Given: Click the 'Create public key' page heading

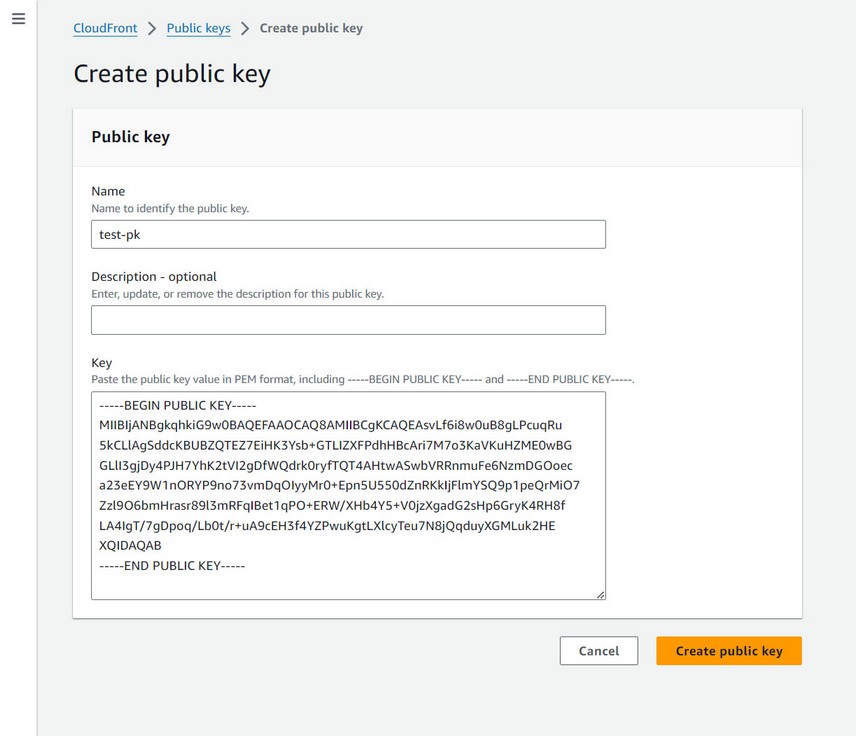Looking at the screenshot, I should [172, 74].
